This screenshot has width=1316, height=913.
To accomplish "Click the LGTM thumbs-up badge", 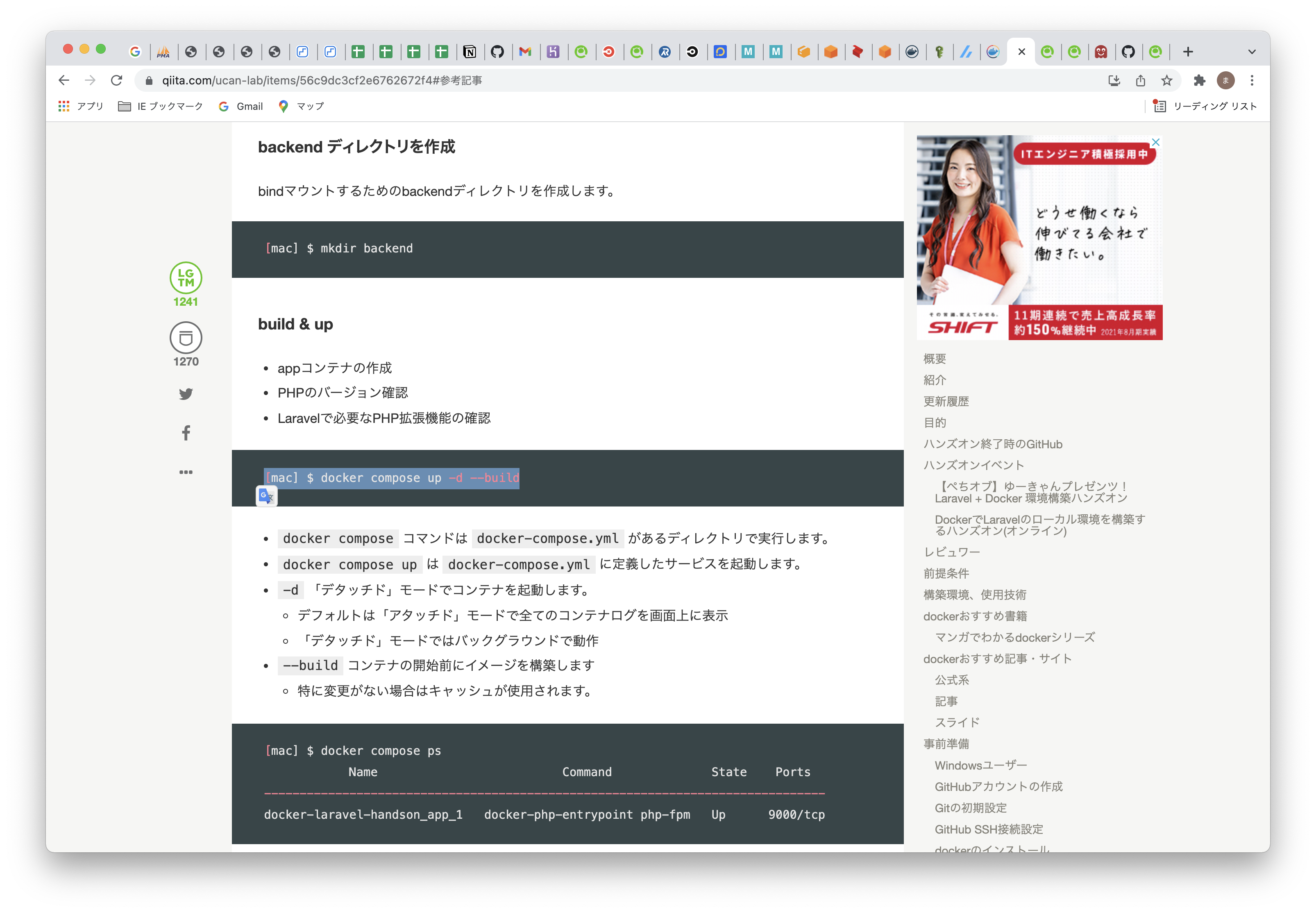I will click(185, 279).
